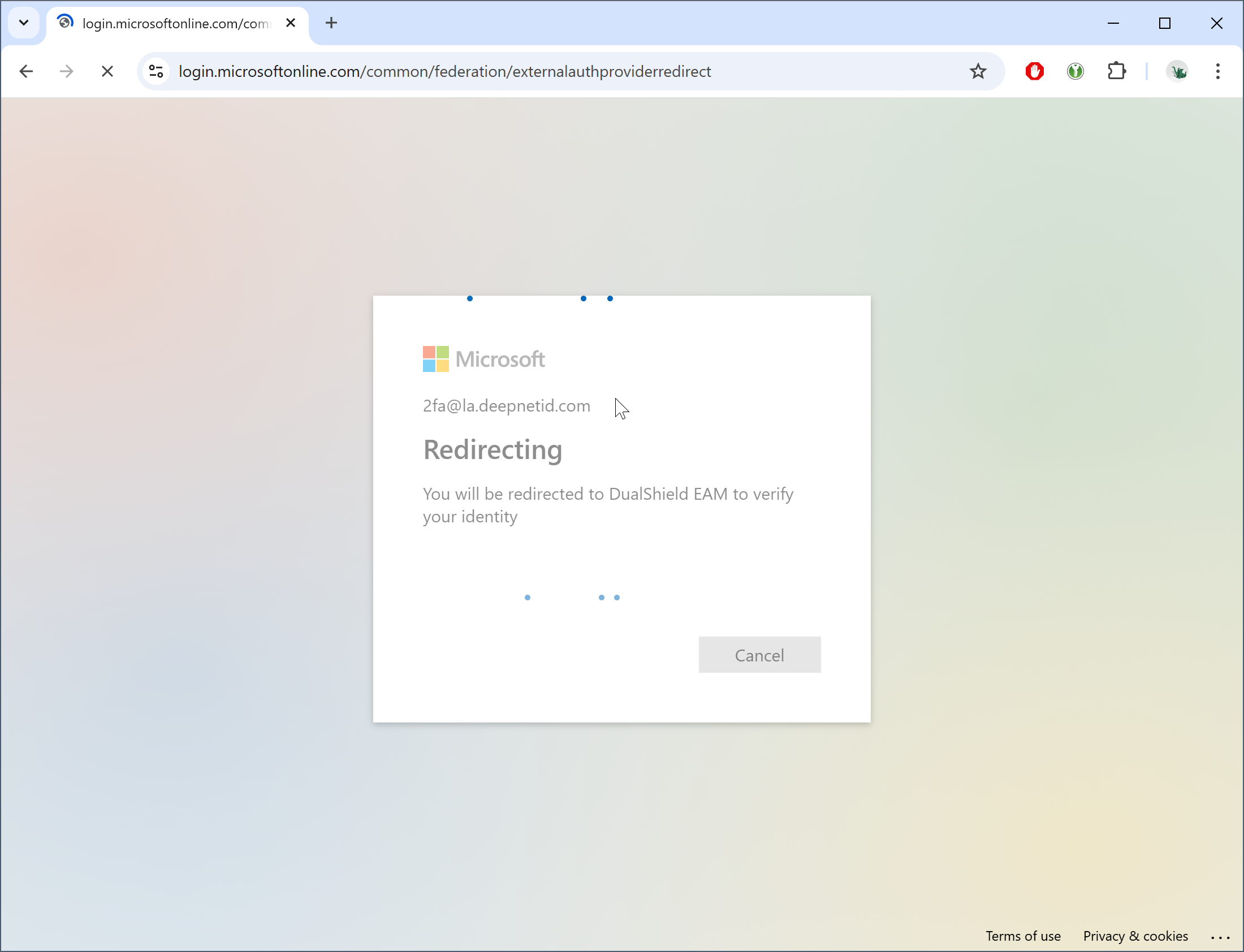Expand the tab search dropdown

point(24,23)
